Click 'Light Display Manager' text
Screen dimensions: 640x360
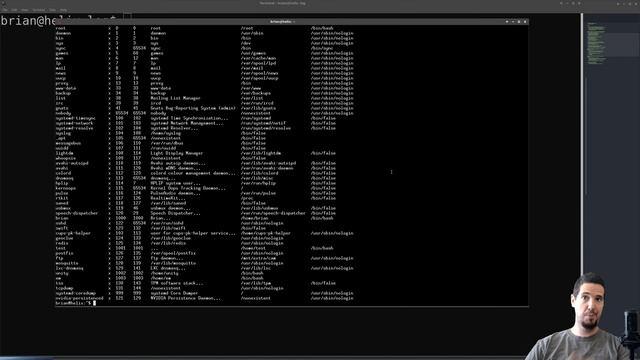[177, 153]
